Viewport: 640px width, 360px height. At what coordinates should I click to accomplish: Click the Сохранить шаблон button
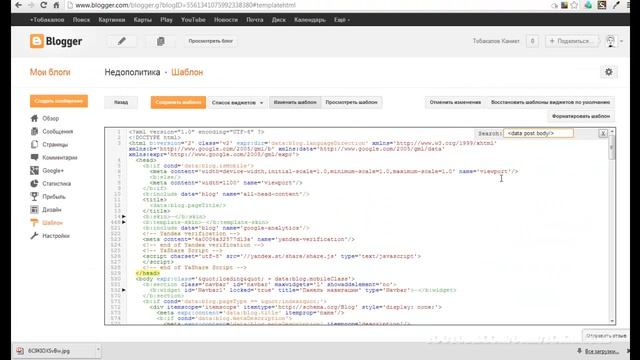[x=178, y=102]
